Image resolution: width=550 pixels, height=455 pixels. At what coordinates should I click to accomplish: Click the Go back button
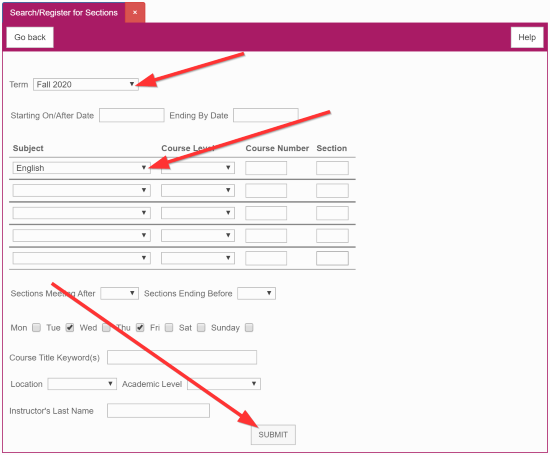[30, 37]
